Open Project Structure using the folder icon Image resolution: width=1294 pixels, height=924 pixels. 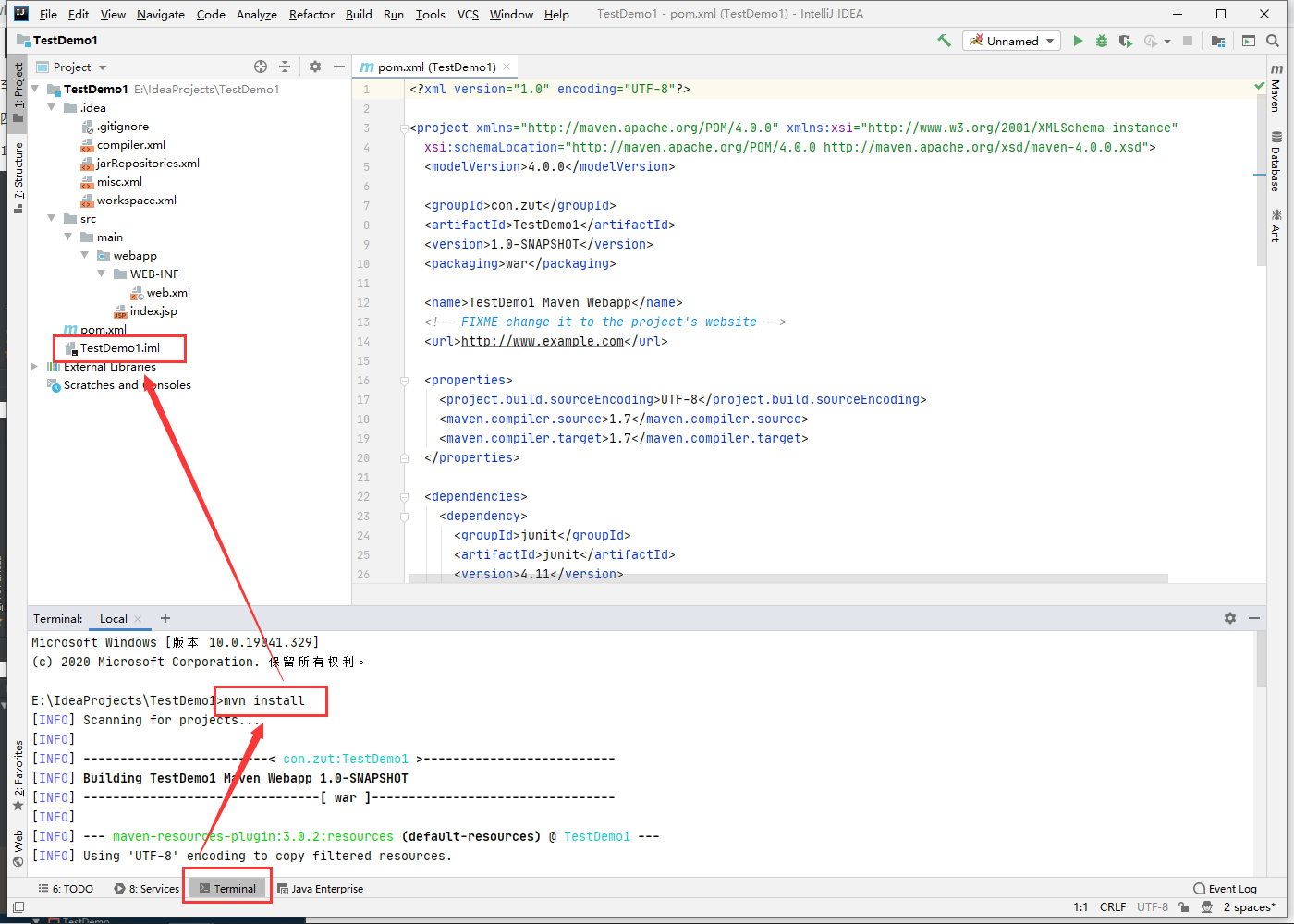click(1218, 41)
